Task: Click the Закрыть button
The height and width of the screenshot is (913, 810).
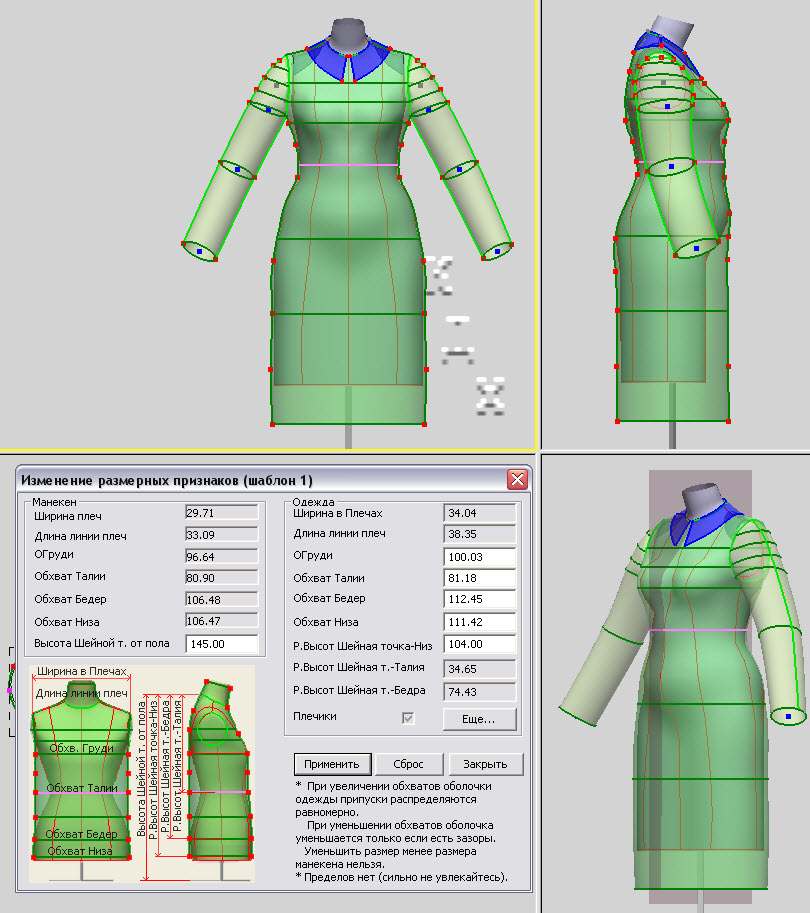Action: (x=485, y=764)
